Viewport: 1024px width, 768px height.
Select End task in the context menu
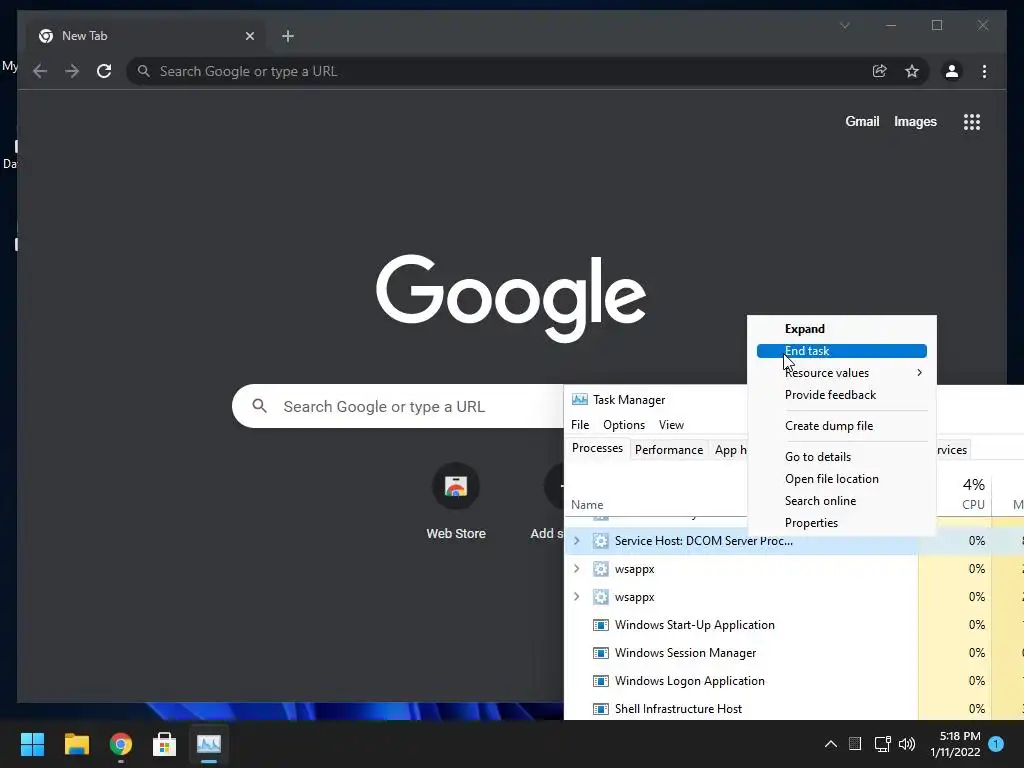(x=842, y=351)
